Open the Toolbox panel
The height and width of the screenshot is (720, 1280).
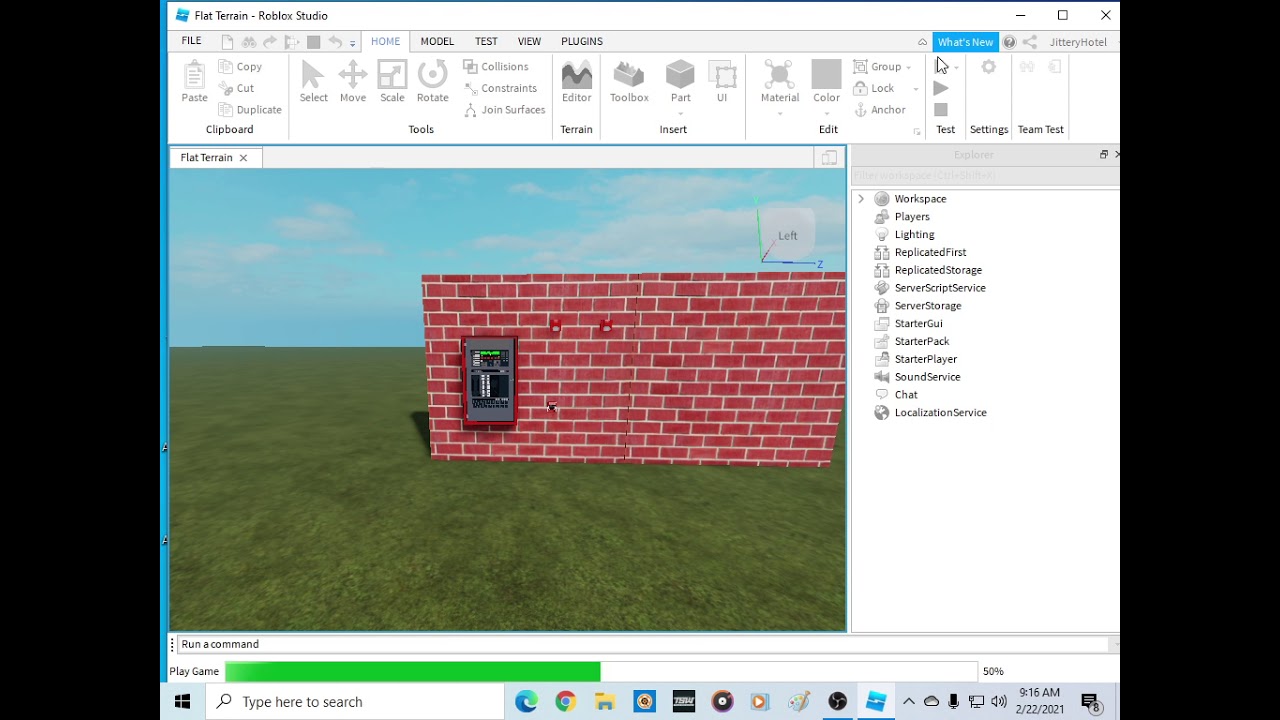coord(629,81)
